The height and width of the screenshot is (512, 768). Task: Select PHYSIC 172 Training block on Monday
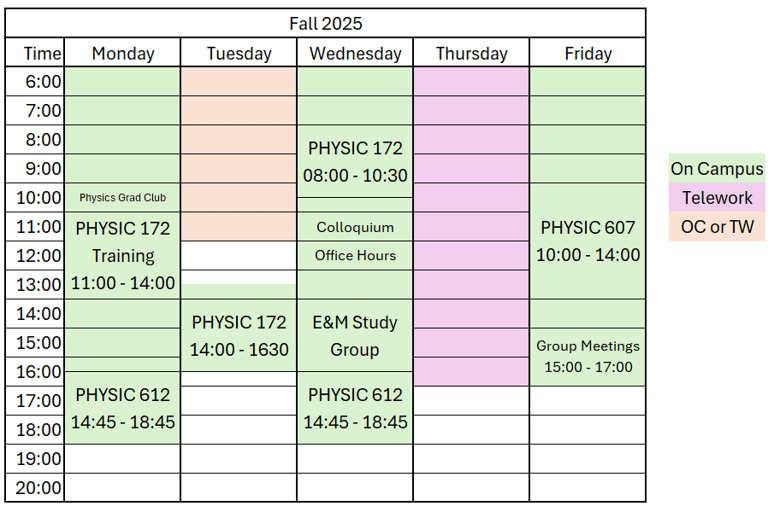click(x=123, y=256)
